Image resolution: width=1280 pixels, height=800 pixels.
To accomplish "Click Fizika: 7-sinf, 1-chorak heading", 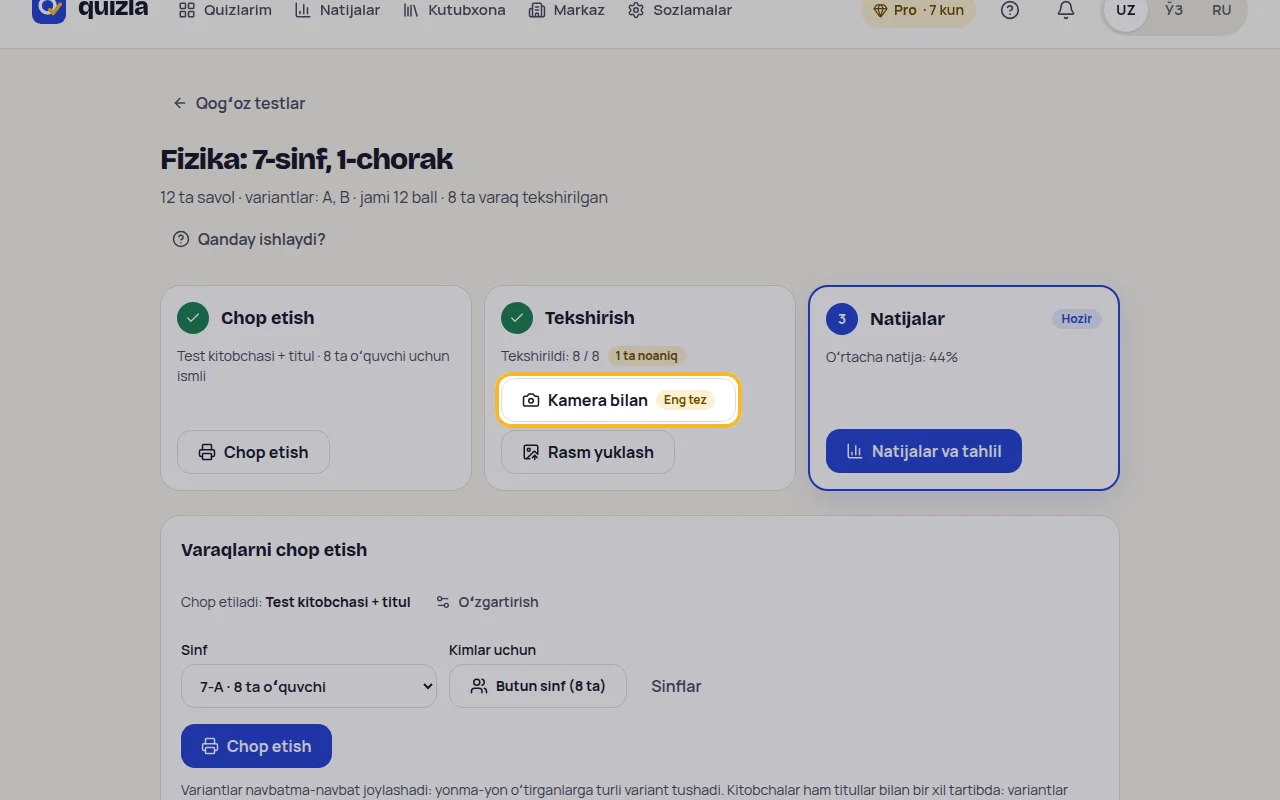I will (307, 159).
